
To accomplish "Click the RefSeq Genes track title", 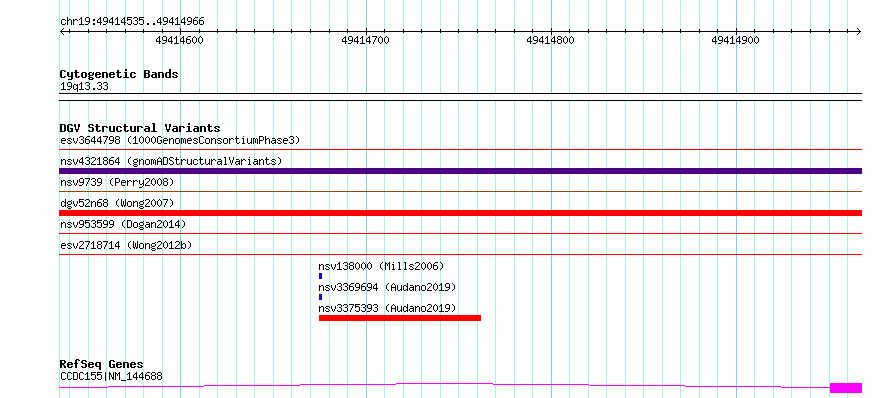I will coord(102,364).
